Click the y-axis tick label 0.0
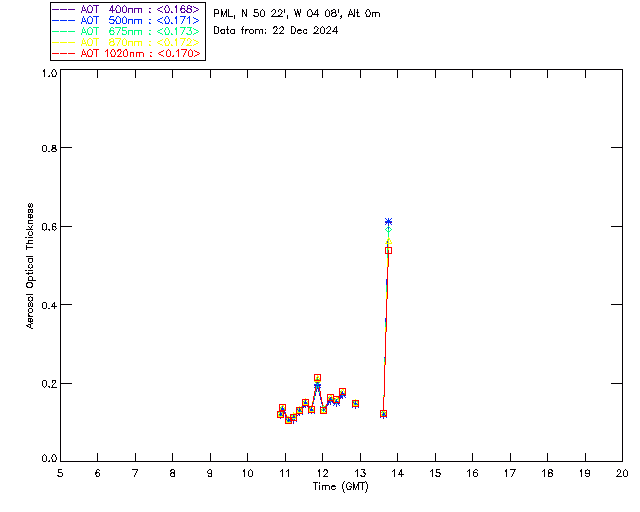The image size is (640, 512). [49, 459]
